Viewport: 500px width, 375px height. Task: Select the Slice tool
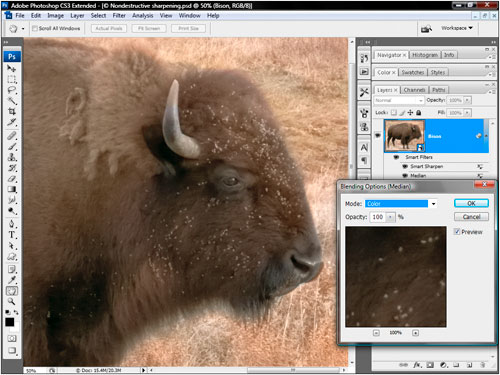click(x=12, y=122)
